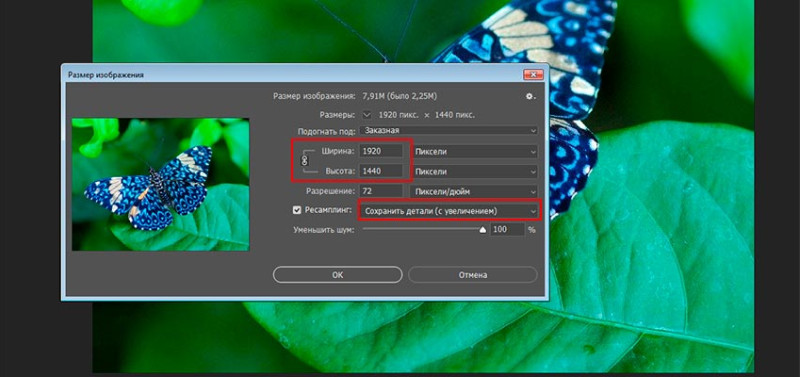Open the Подогнать под Заказная dropdown

click(x=448, y=131)
